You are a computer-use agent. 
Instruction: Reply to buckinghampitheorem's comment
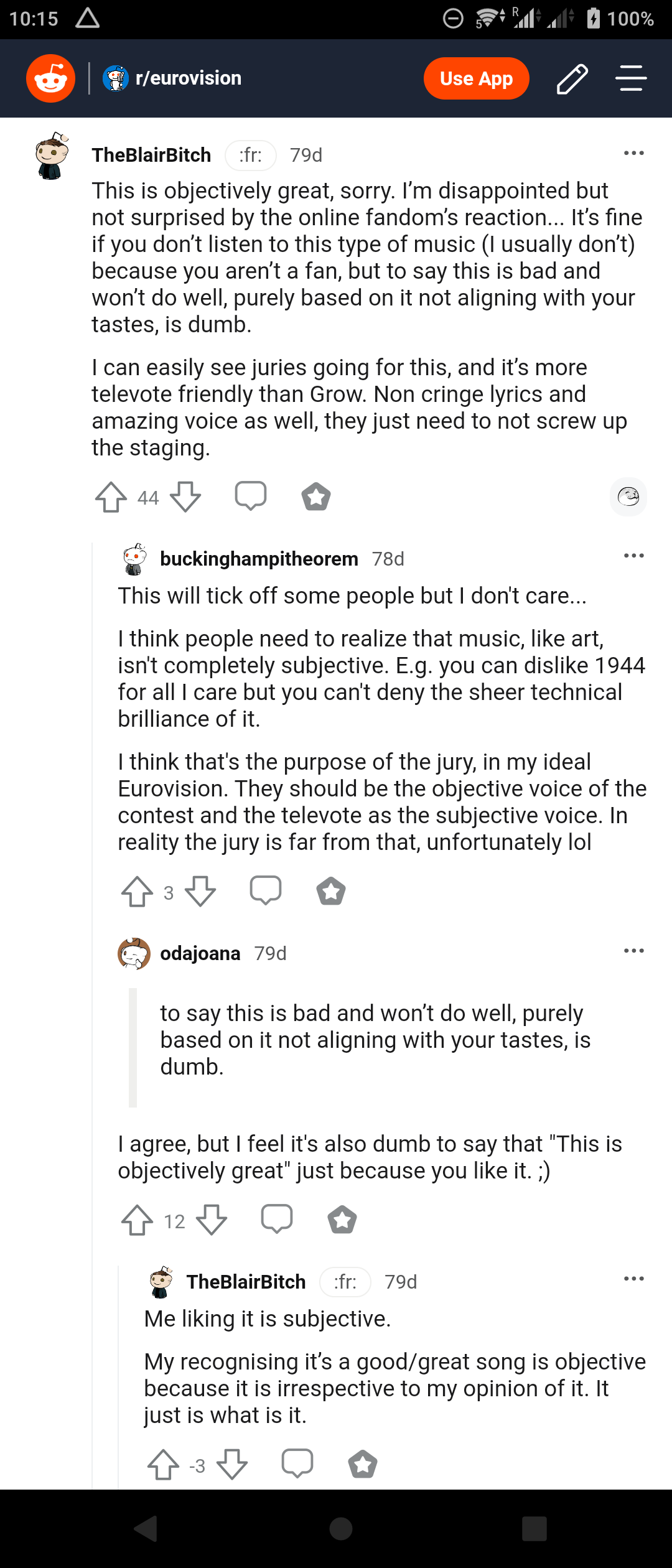(266, 890)
